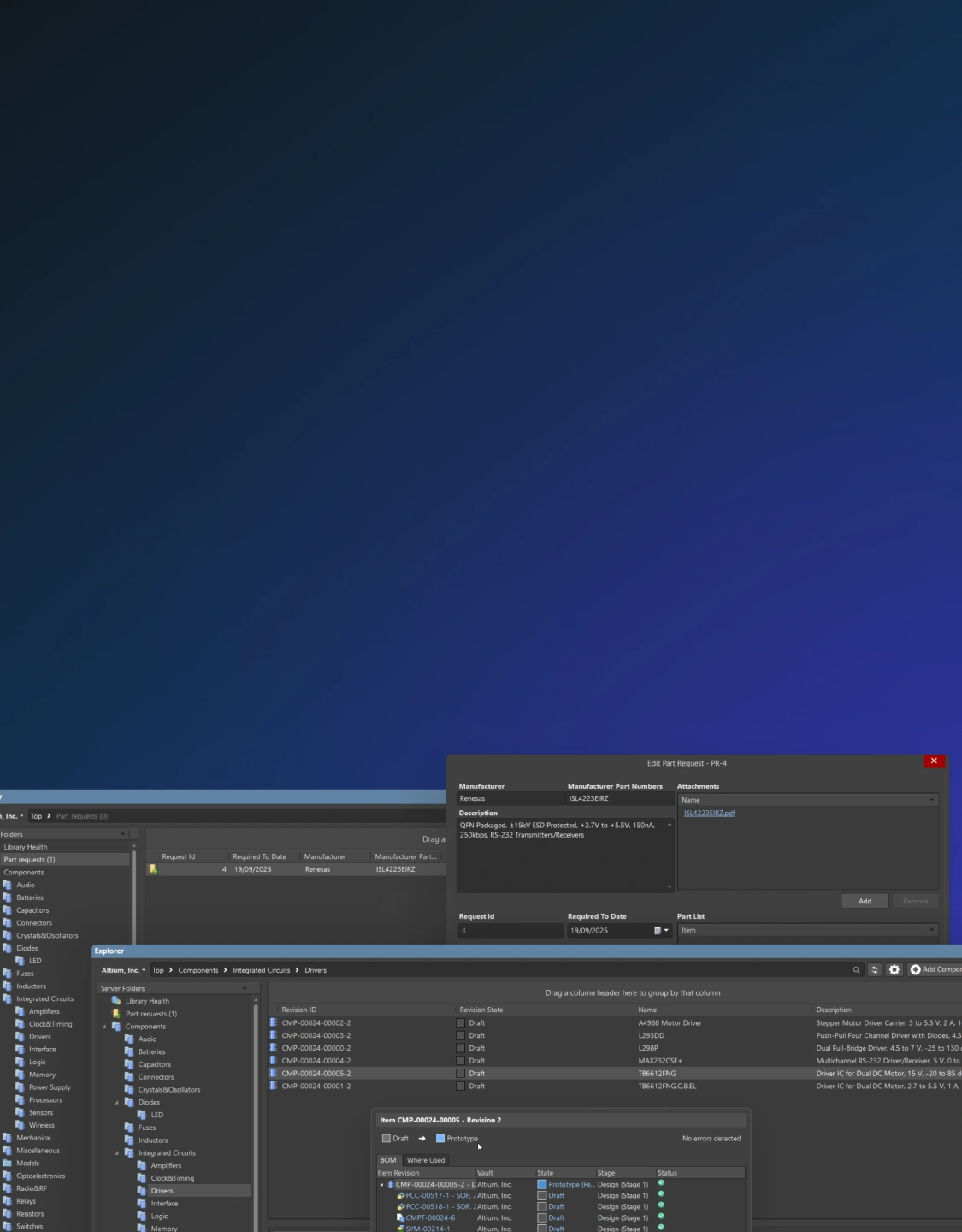Open the Required To Date calendar picker
The height and width of the screenshot is (1232, 962).
tap(661, 931)
